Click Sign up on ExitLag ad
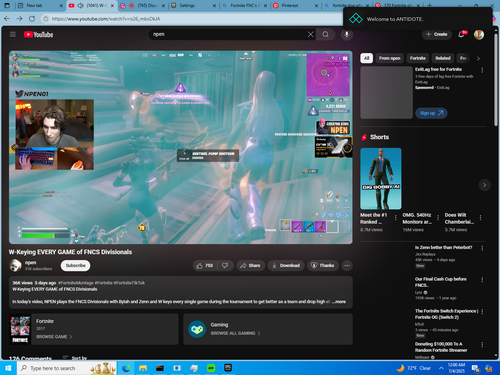 (x=431, y=113)
